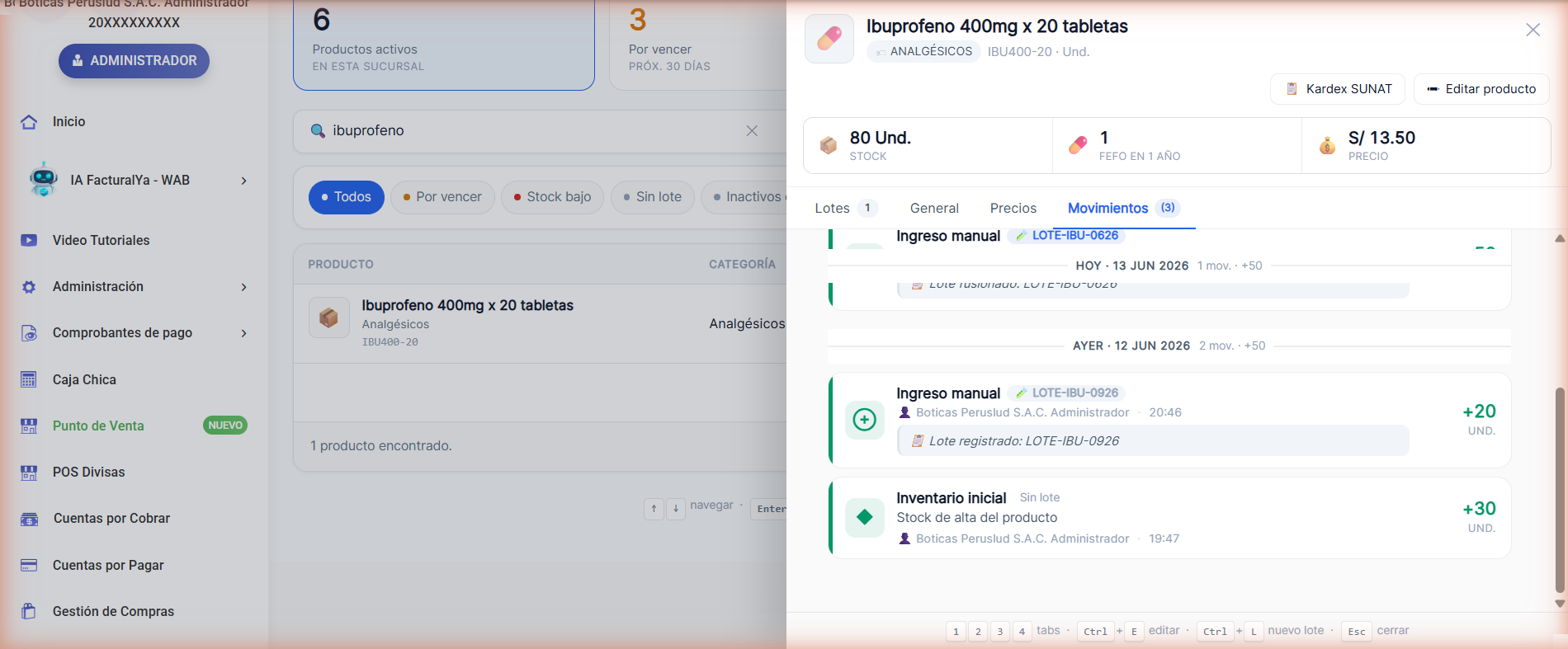Screen dimensions: 1568x649
Task: Expand Comprobantes de pago submenu chevron
Action: point(243,333)
